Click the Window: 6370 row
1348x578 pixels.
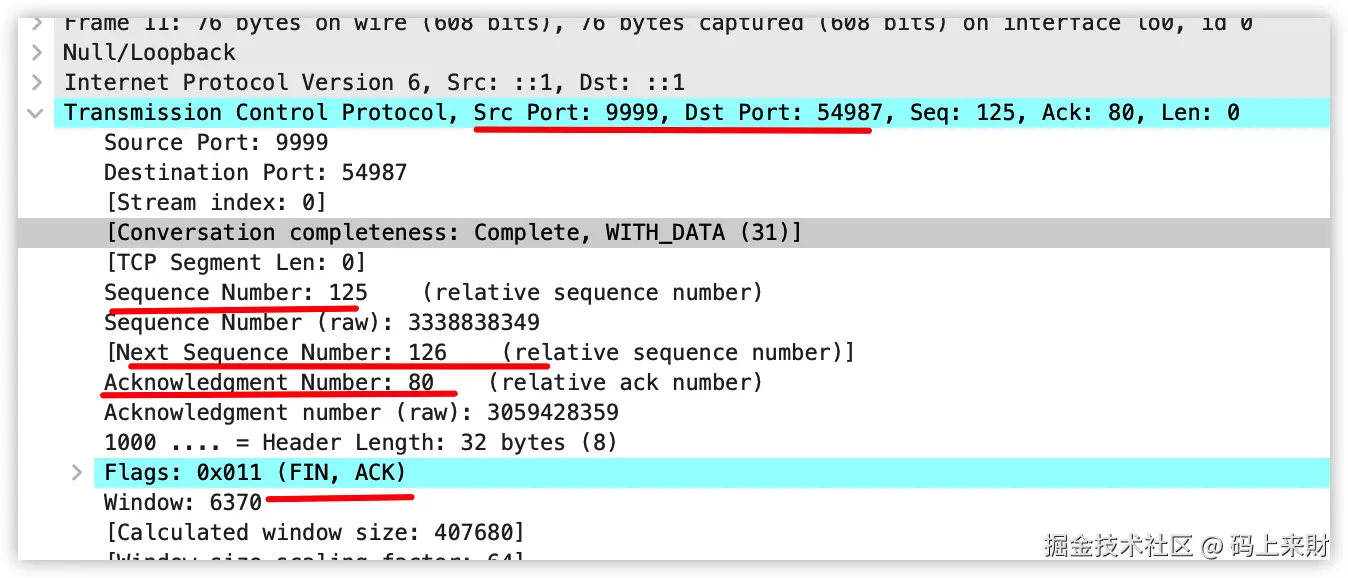tap(182, 502)
